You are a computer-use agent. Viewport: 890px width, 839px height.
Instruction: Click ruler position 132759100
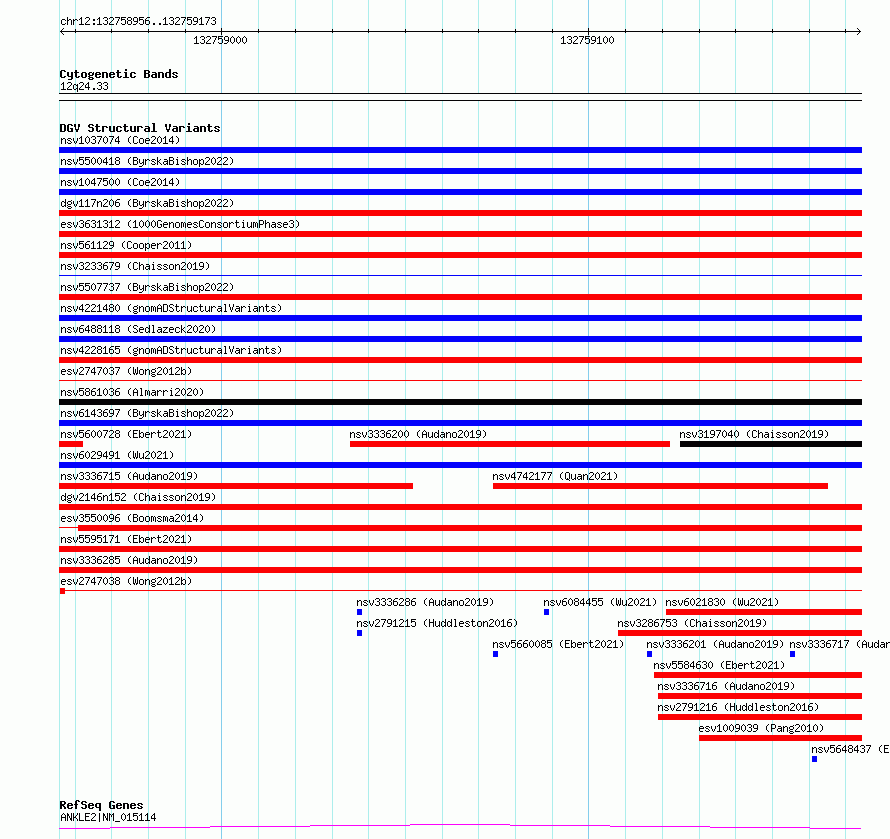(587, 40)
